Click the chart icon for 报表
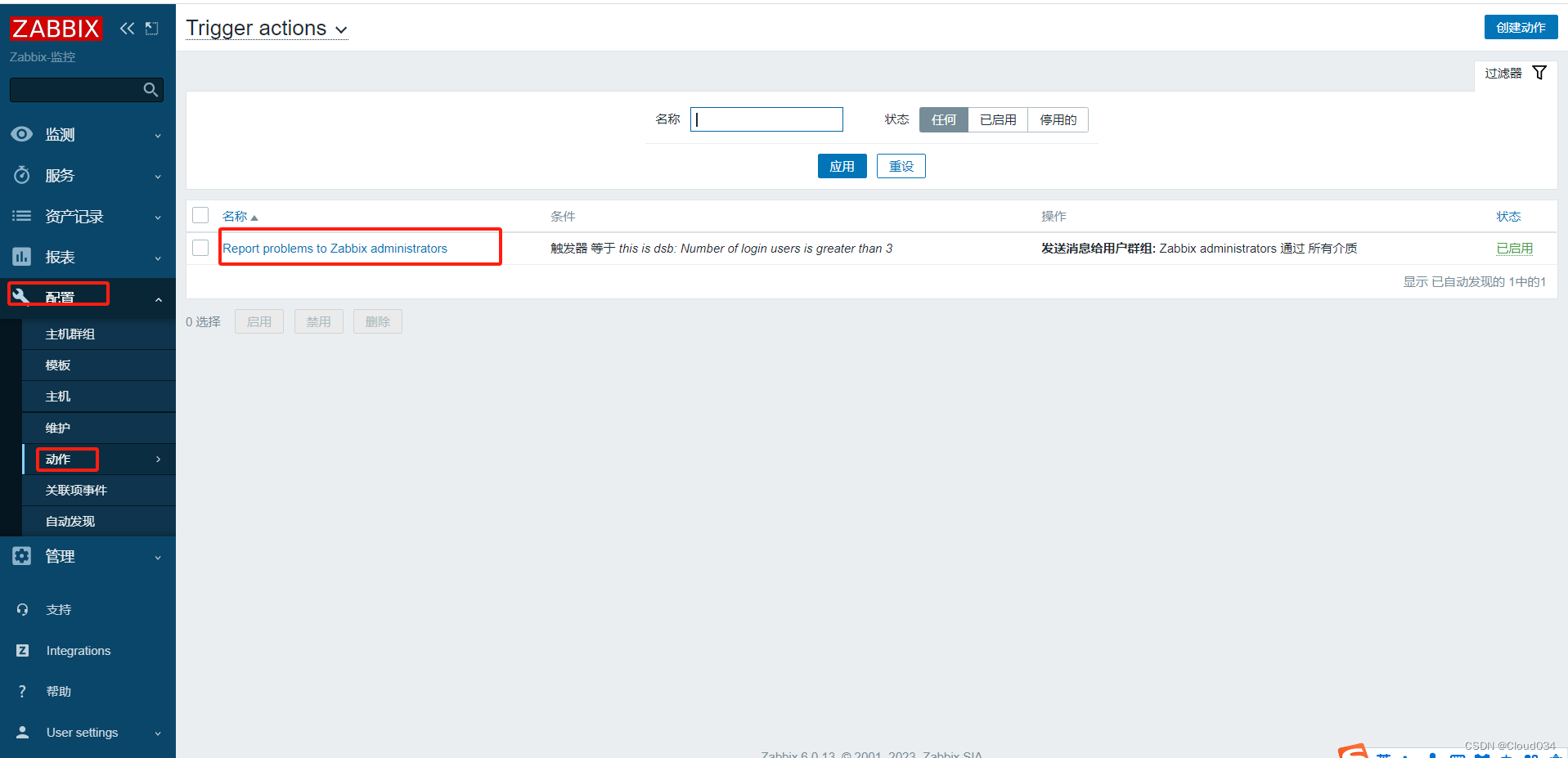 click(x=22, y=257)
